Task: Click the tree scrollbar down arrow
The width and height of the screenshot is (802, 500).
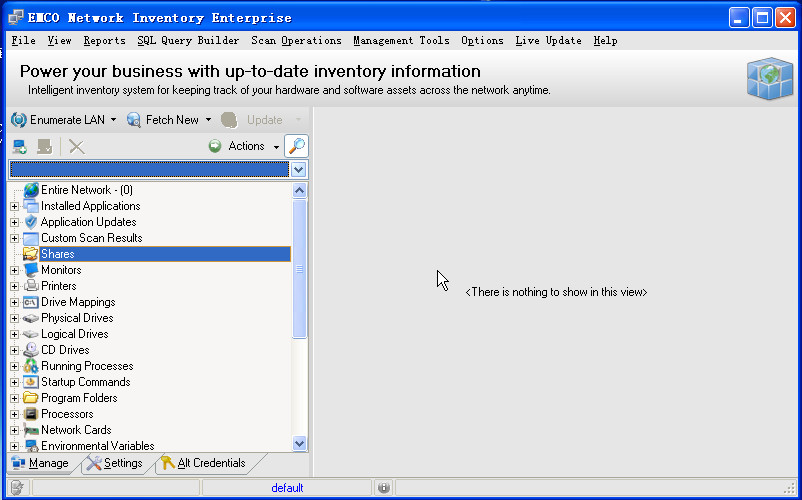Action: (299, 443)
